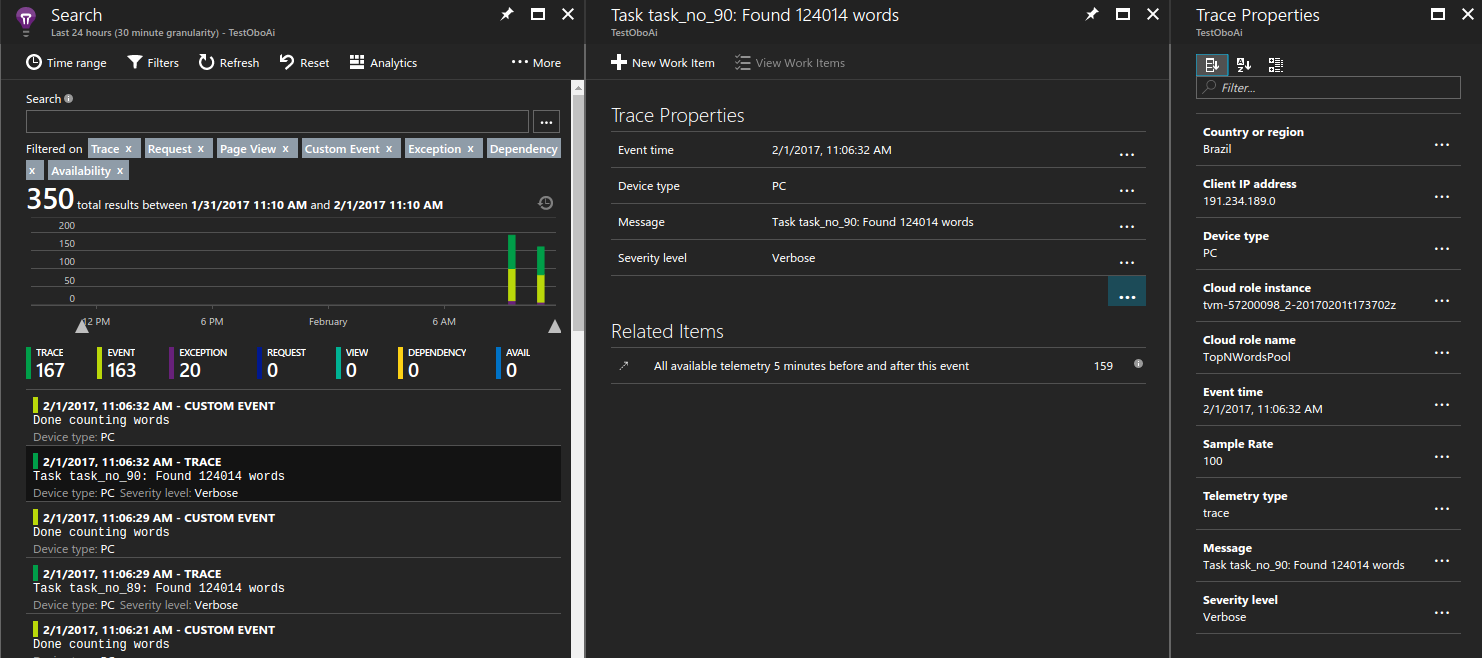Open the Country or region property menu

[x=1441, y=144]
